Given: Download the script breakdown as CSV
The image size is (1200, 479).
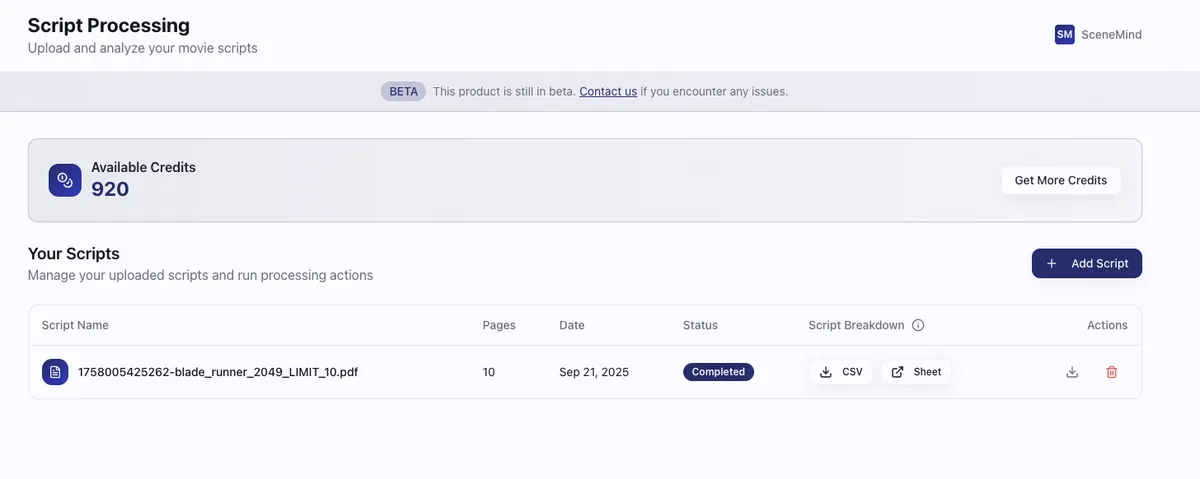Looking at the screenshot, I should tap(841, 372).
